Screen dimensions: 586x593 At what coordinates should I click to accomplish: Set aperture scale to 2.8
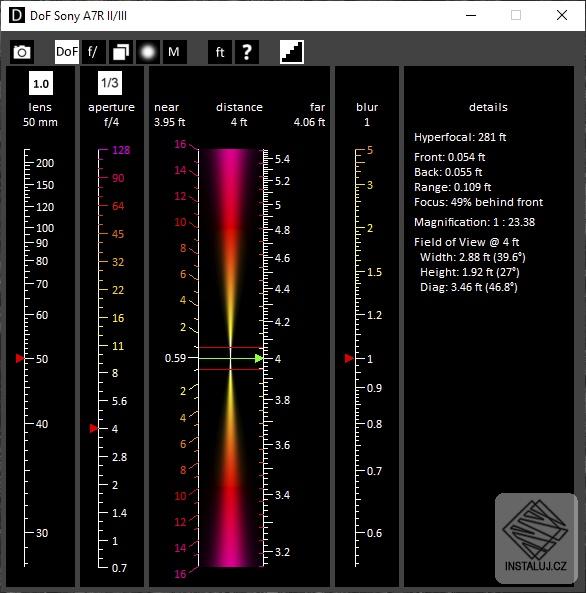120,457
